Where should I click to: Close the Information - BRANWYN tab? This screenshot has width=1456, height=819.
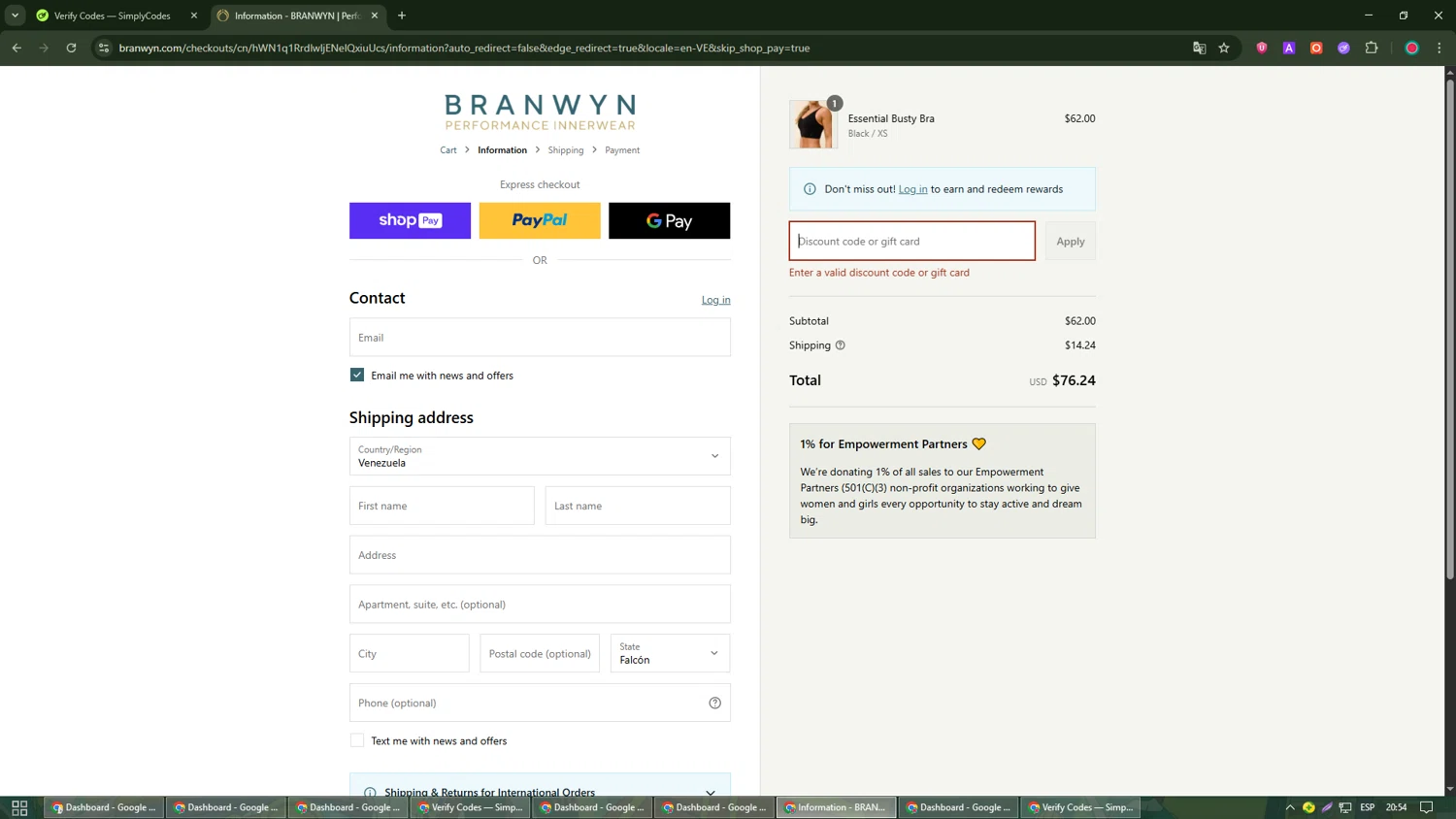point(375,16)
